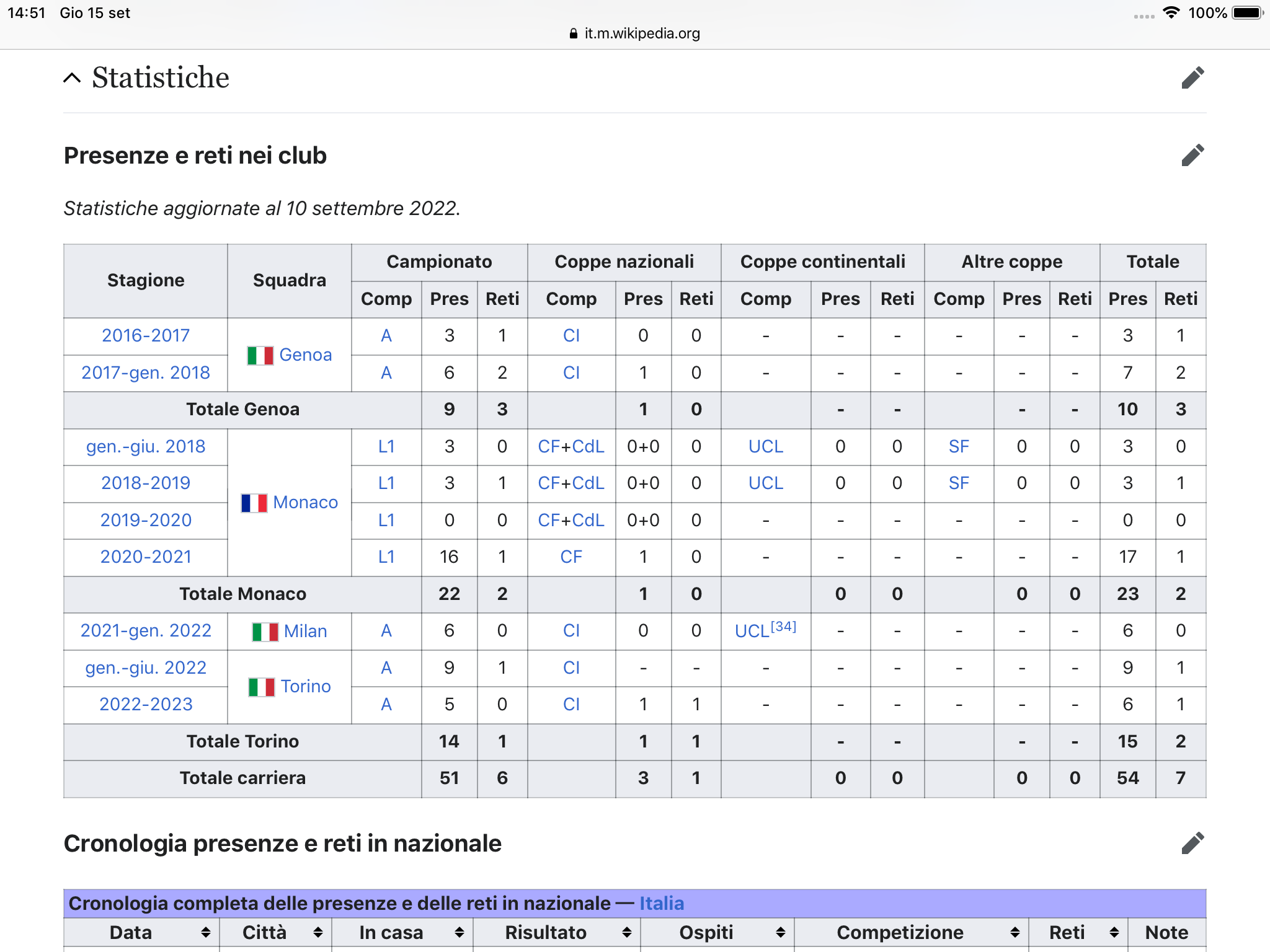Follow the Italia link in nazionale header
Image resolution: width=1270 pixels, height=952 pixels.
(661, 903)
